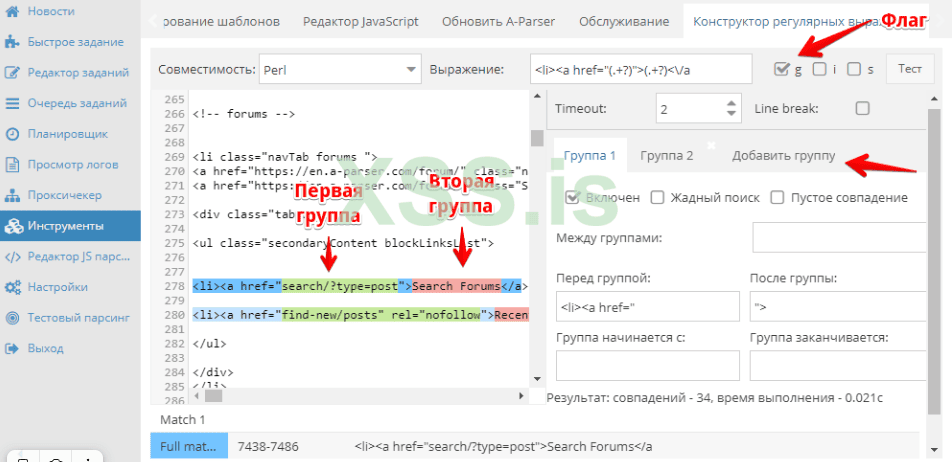Image resolution: width=952 pixels, height=462 pixels.
Task: Click the Настройки gears icon
Action: click(12, 287)
